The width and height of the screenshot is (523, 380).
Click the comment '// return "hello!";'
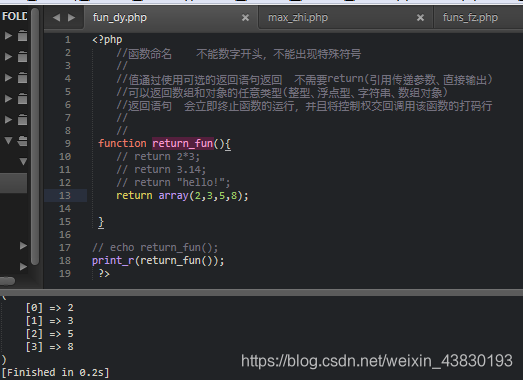tap(173, 182)
